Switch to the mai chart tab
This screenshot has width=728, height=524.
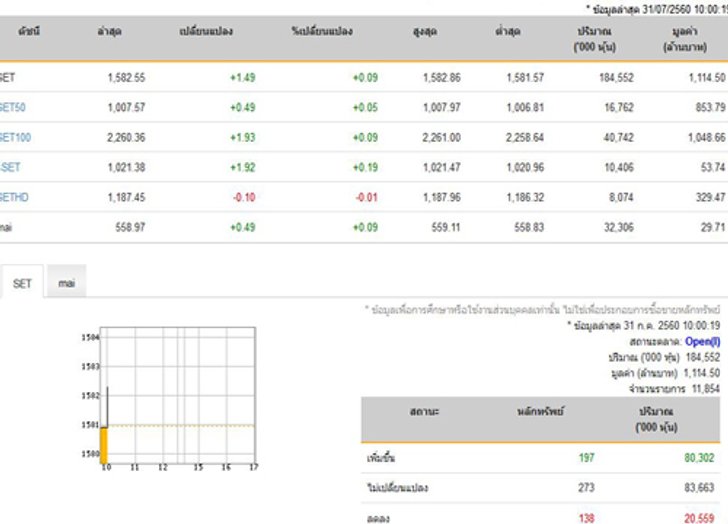pyautogui.click(x=66, y=283)
